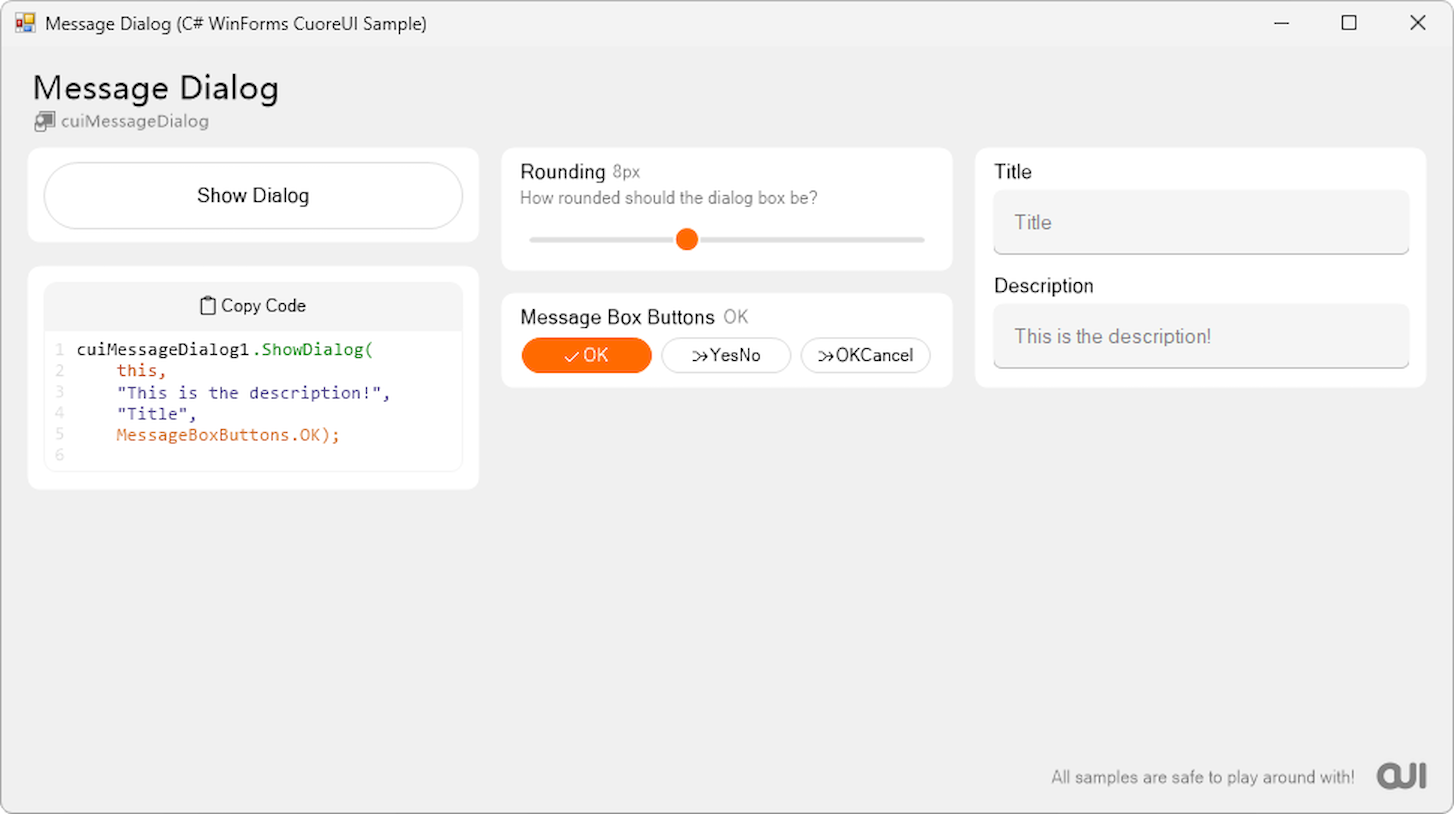The image size is (1454, 814).
Task: Maximize the Message Dialog window
Action: (x=1349, y=23)
